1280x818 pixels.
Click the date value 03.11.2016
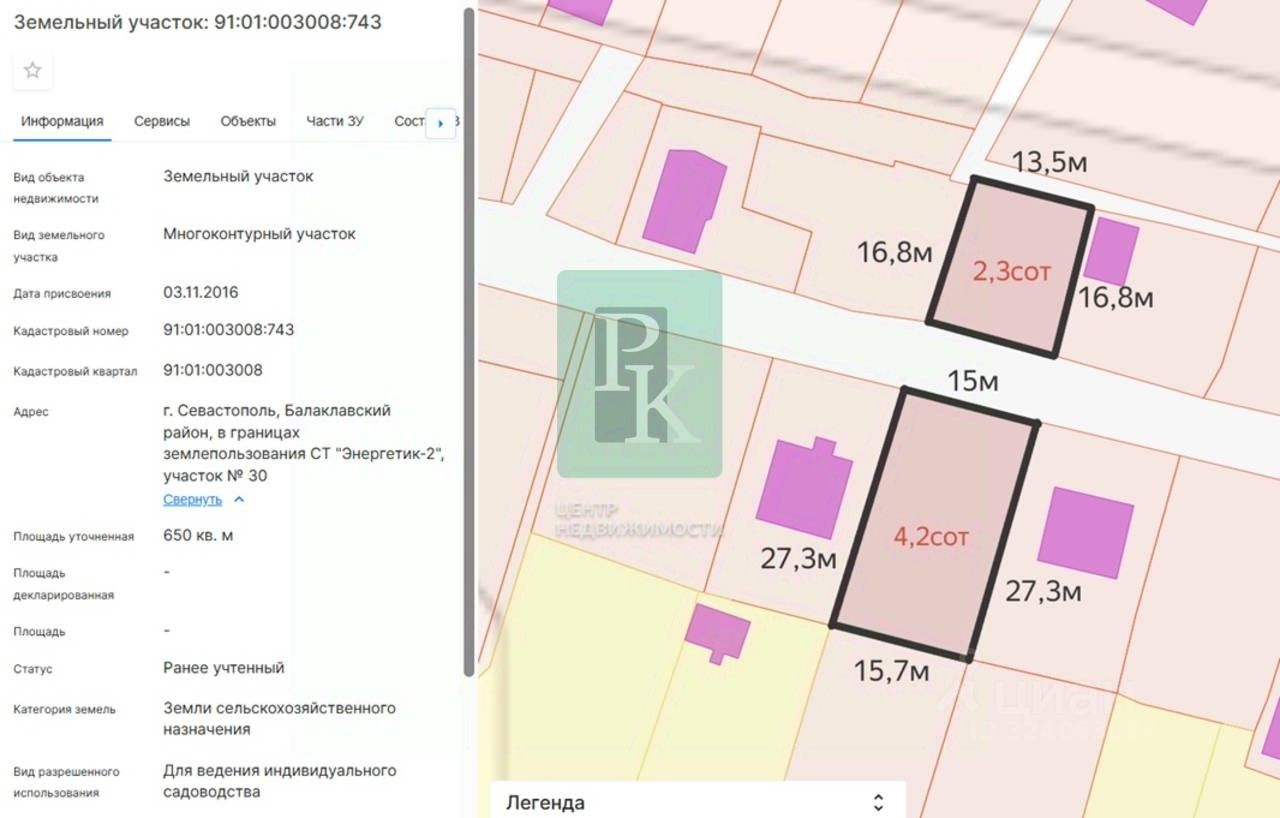coord(201,293)
